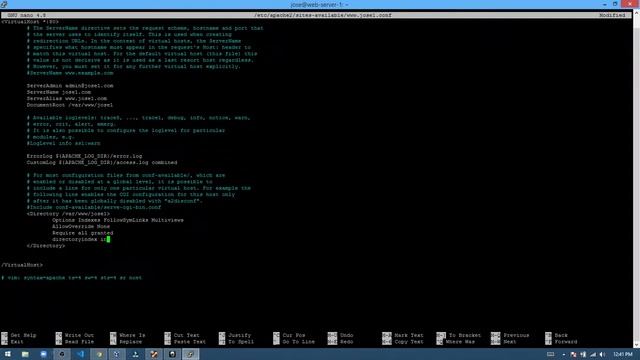Click the <Directory /var/www/jose1> line
This screenshot has height=360, width=640.
[x=68, y=213]
